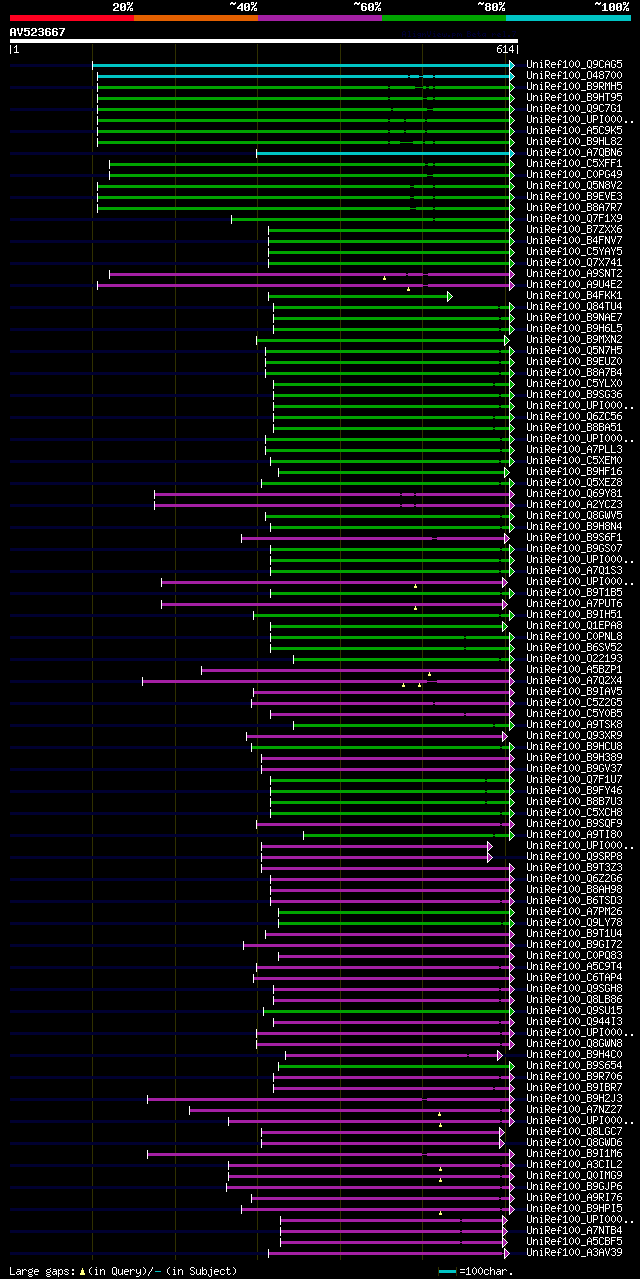This screenshot has width=640, height=1279.
Task: Select label UniRef100_C6TAP4
Action: pyautogui.click(x=573, y=977)
